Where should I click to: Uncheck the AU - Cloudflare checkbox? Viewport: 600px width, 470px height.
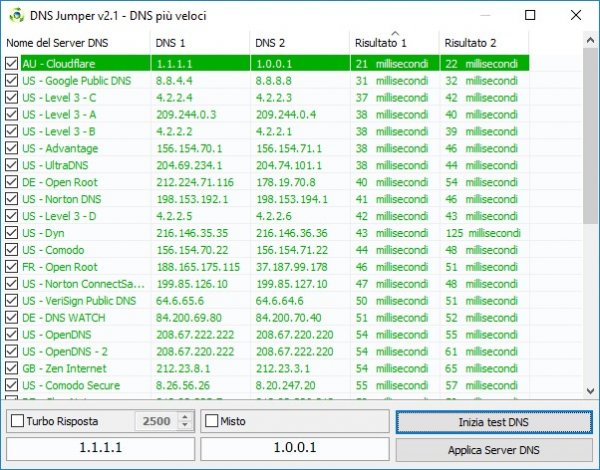11,64
